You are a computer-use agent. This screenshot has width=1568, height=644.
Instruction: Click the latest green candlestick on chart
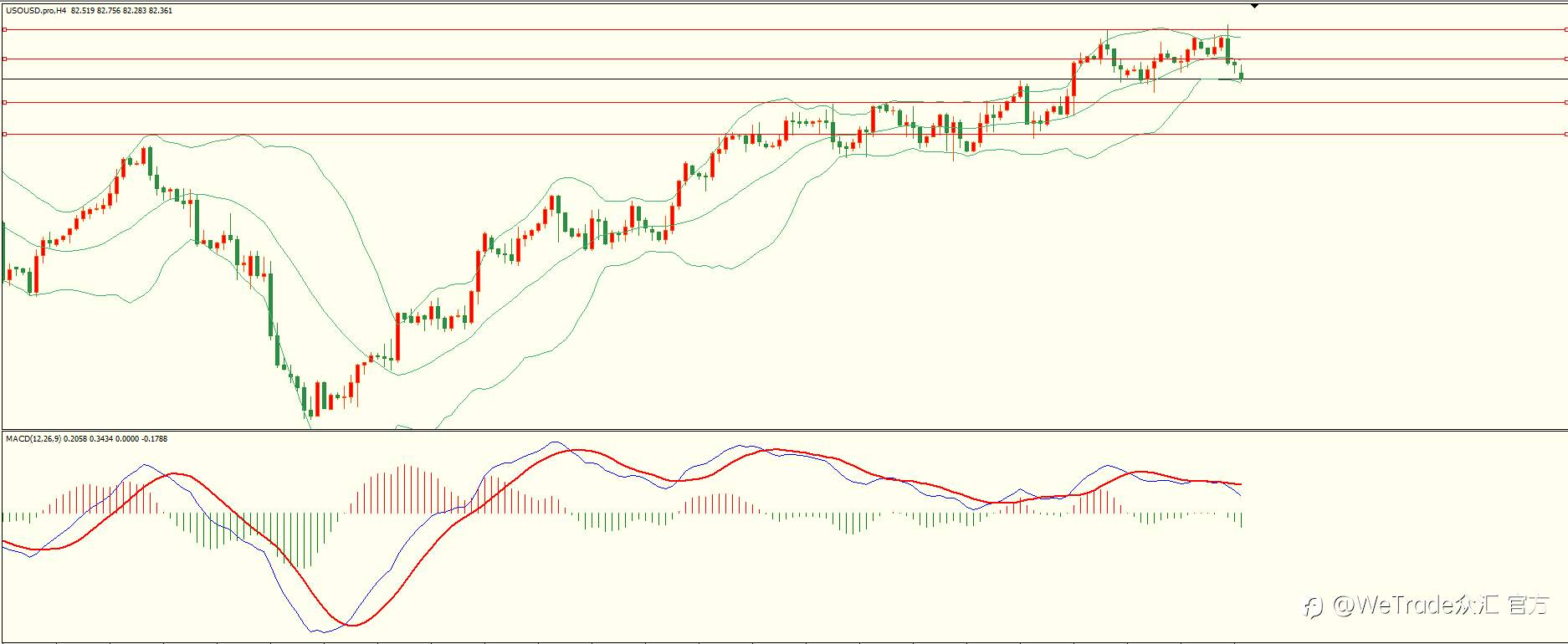pos(1241,75)
